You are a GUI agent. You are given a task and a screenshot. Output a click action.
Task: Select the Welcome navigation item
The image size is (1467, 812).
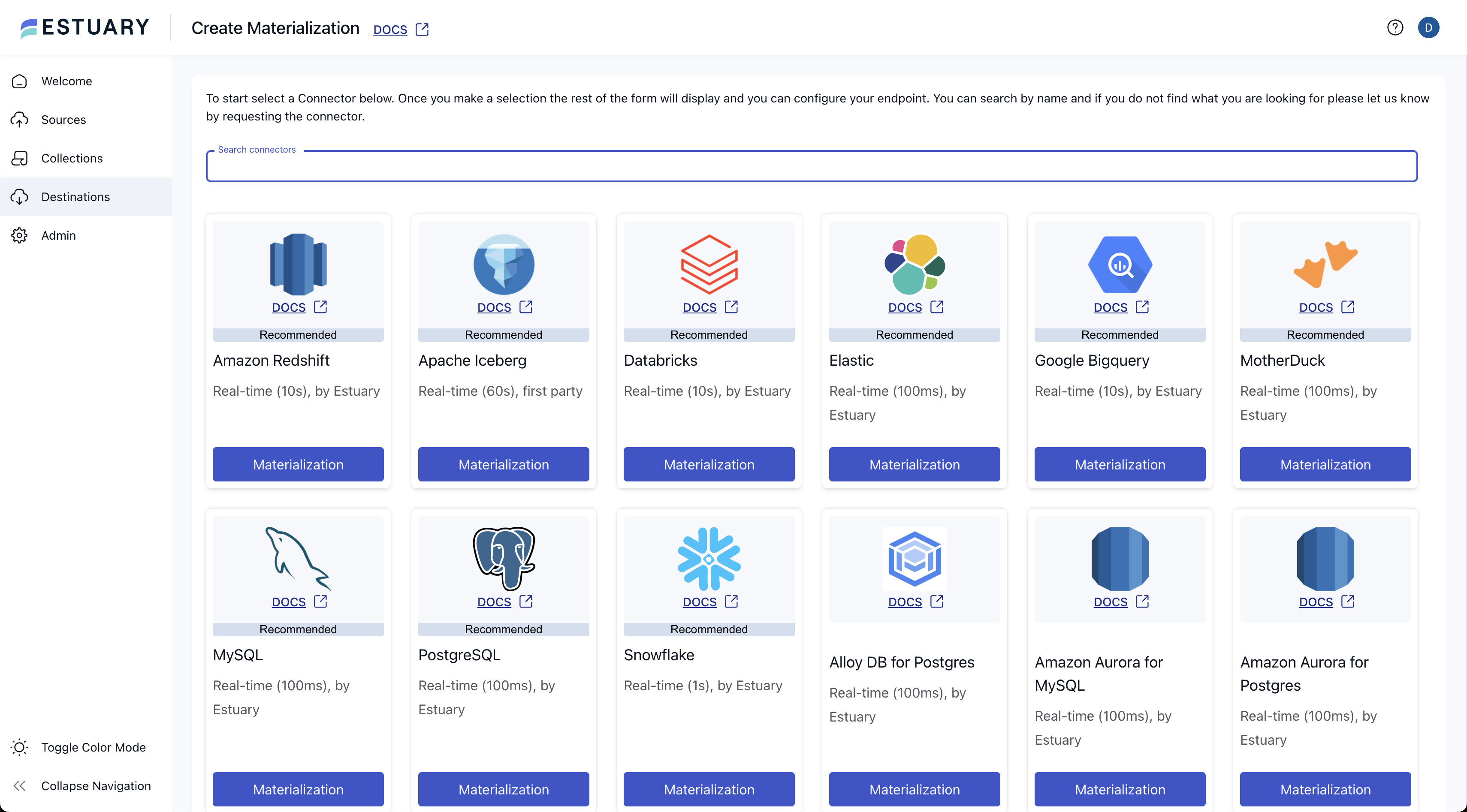[x=66, y=81]
